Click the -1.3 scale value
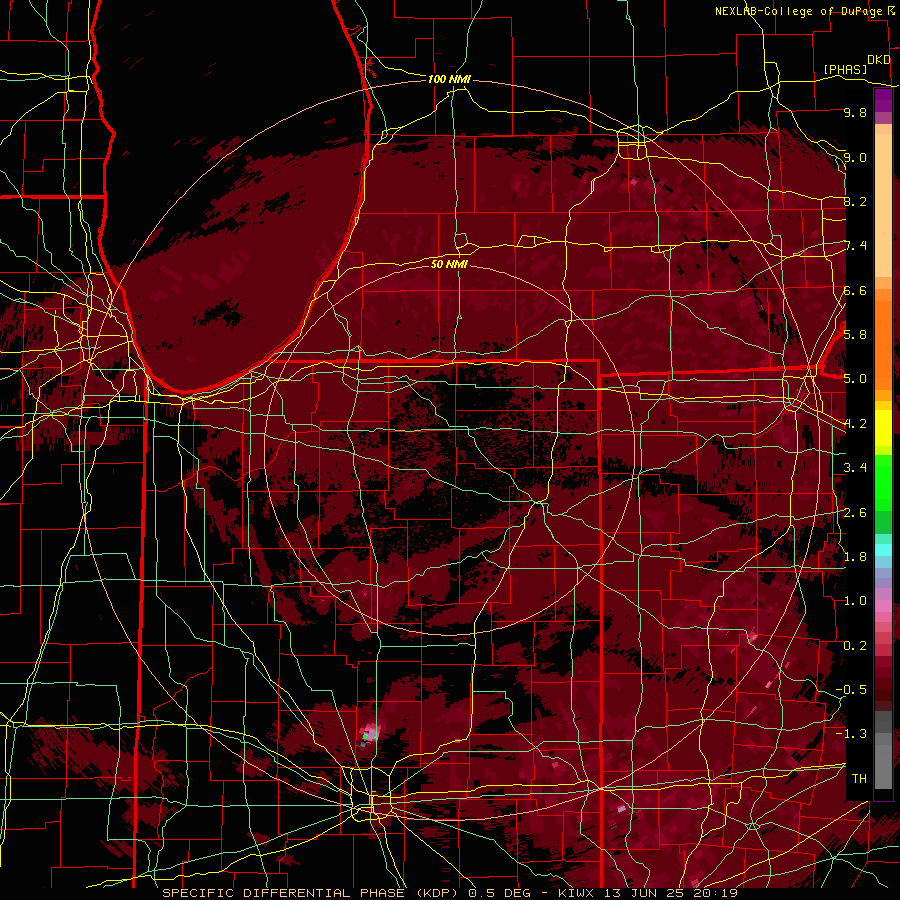The height and width of the screenshot is (900, 900). point(852,734)
